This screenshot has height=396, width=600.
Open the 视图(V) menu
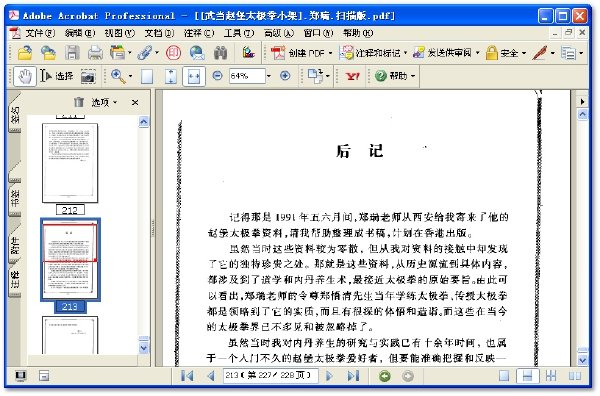click(119, 33)
